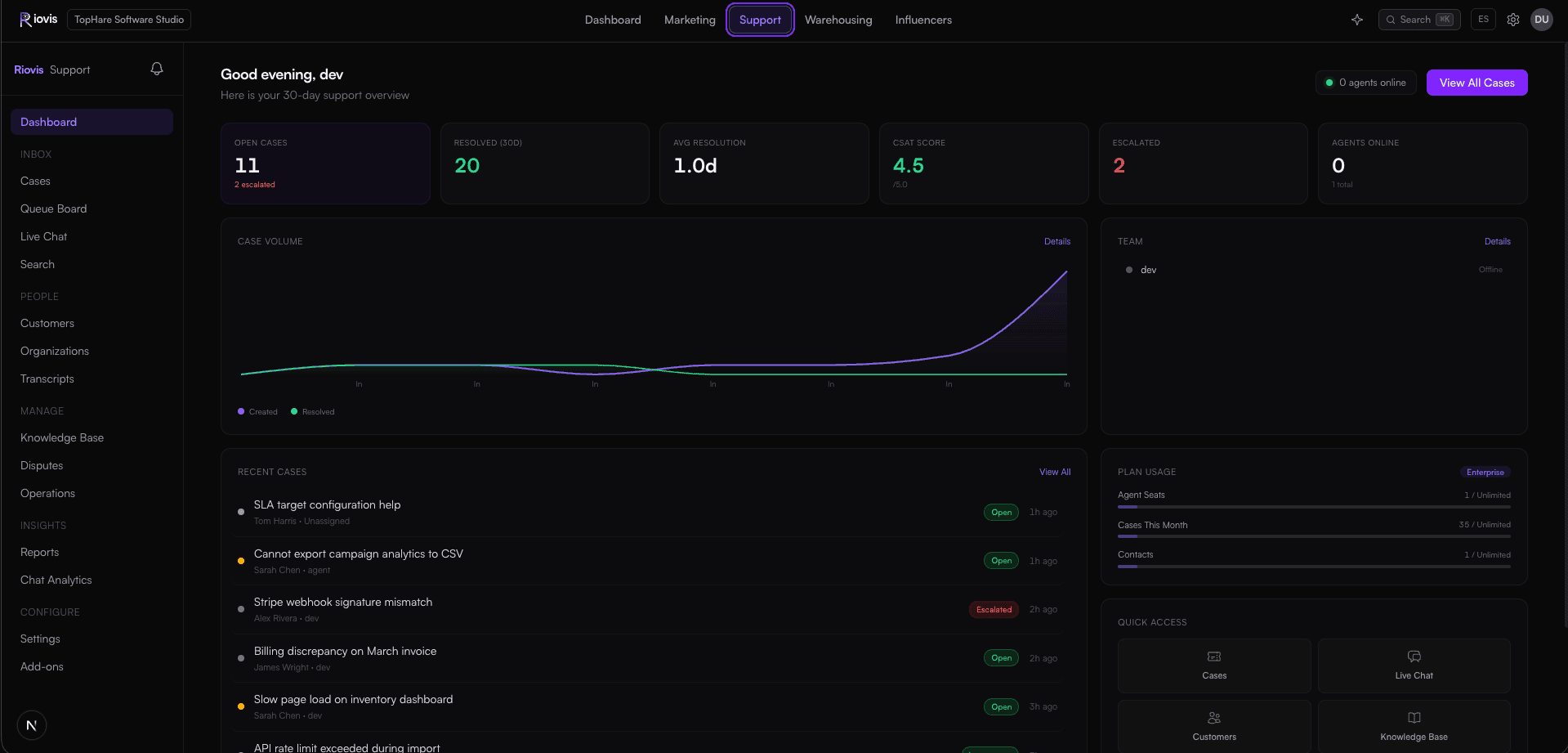This screenshot has width=1568, height=753.
Task: Switch to the Warehousing tab
Action: click(838, 20)
